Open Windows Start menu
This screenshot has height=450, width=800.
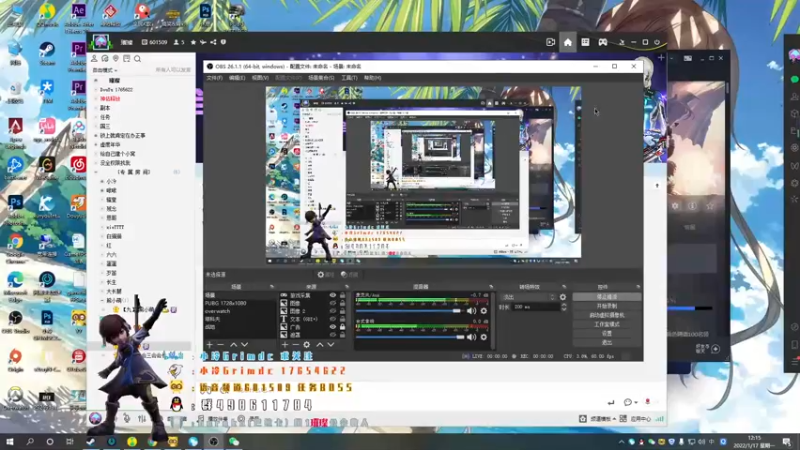(x=9, y=441)
